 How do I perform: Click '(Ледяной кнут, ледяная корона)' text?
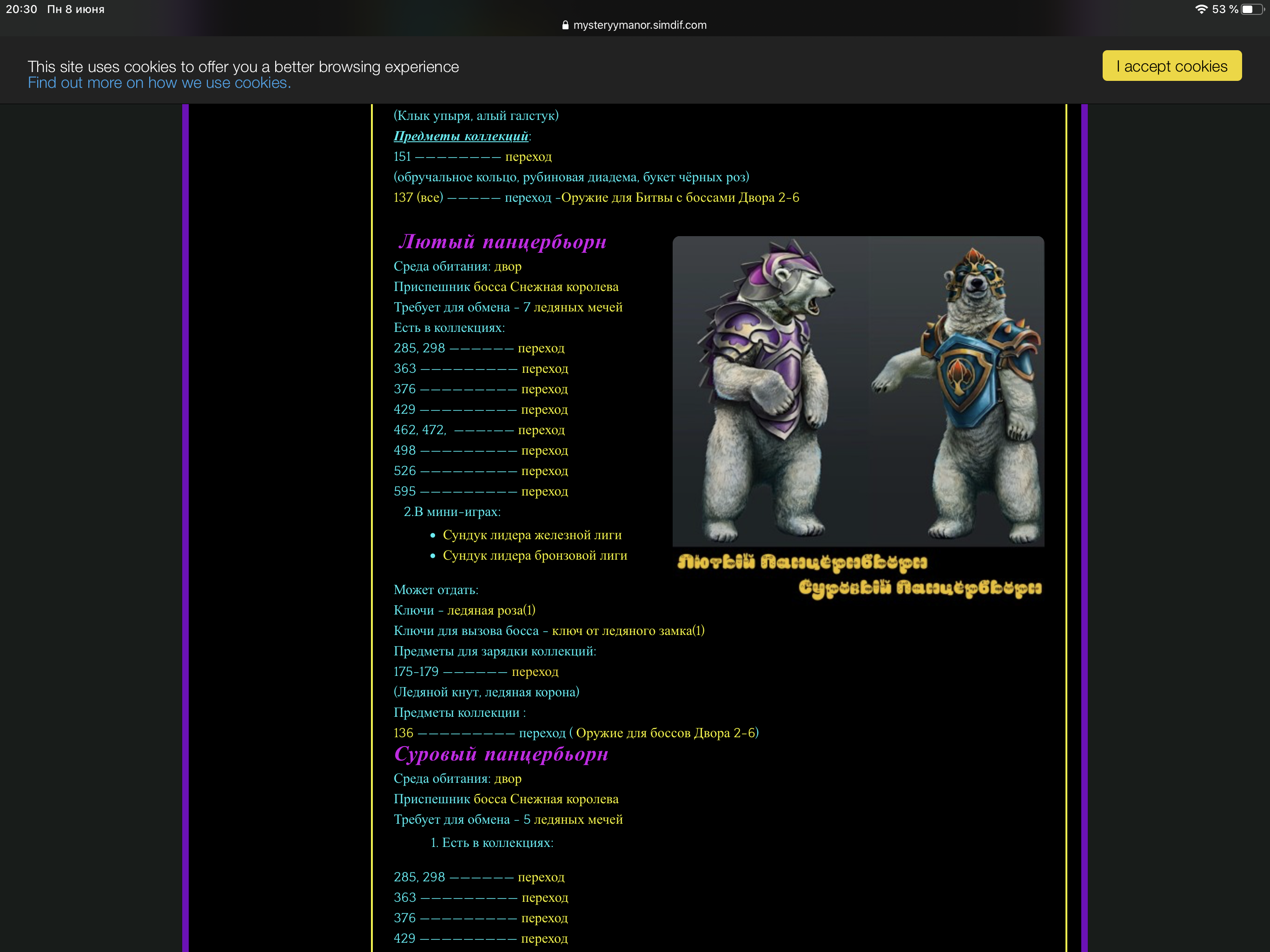coord(486,692)
